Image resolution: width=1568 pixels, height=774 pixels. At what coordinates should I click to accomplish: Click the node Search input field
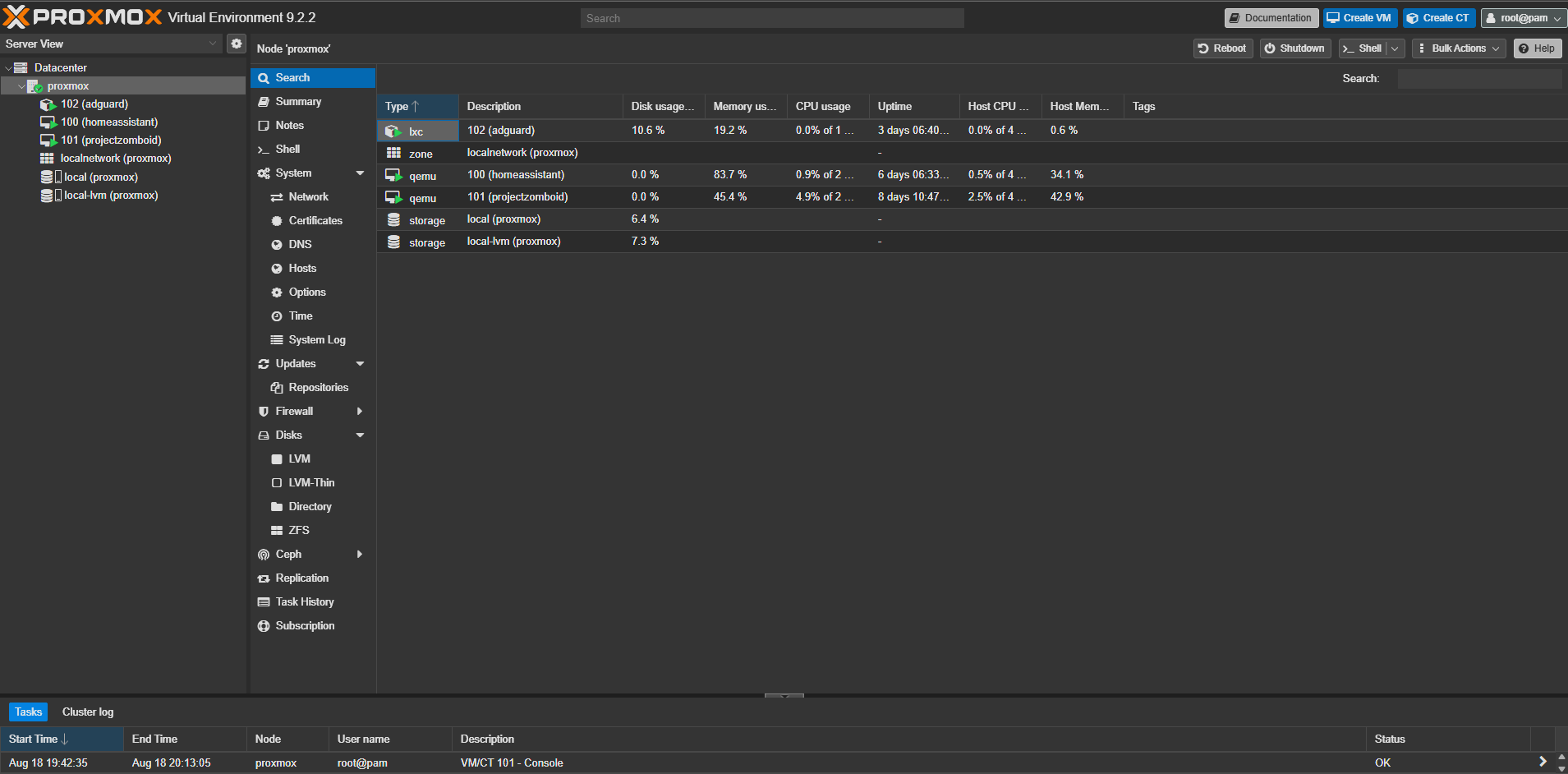[1479, 79]
